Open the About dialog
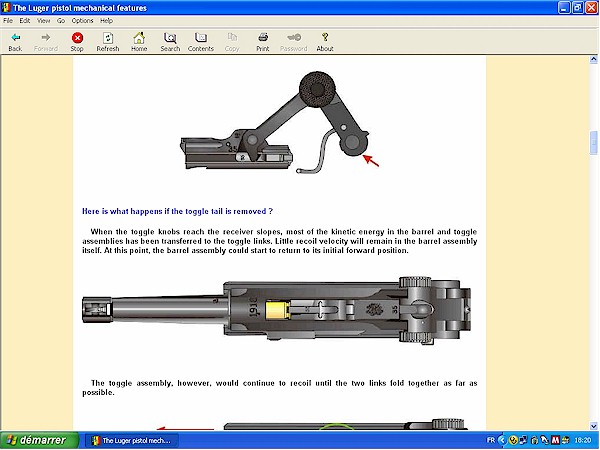This screenshot has height=450, width=600. [x=325, y=42]
